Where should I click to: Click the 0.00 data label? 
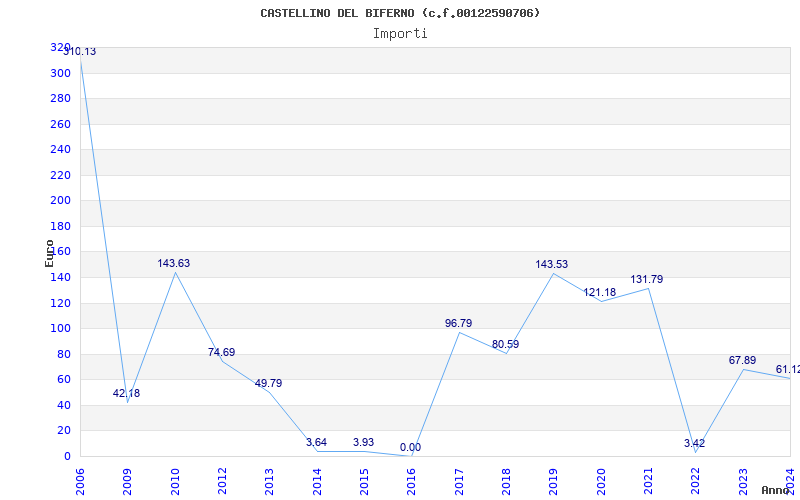tap(410, 447)
